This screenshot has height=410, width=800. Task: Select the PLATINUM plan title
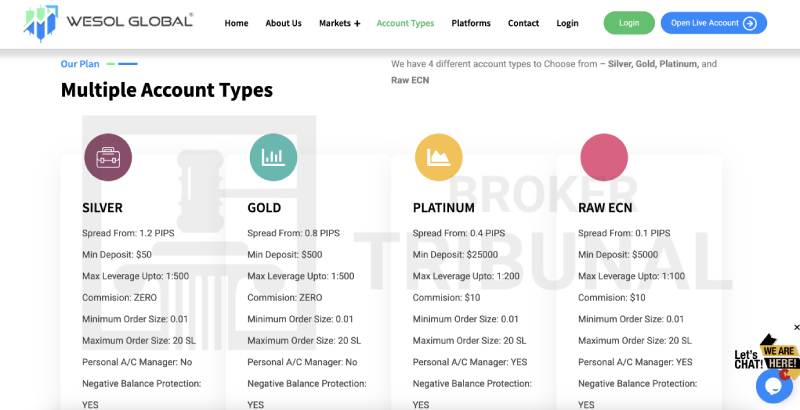click(444, 208)
